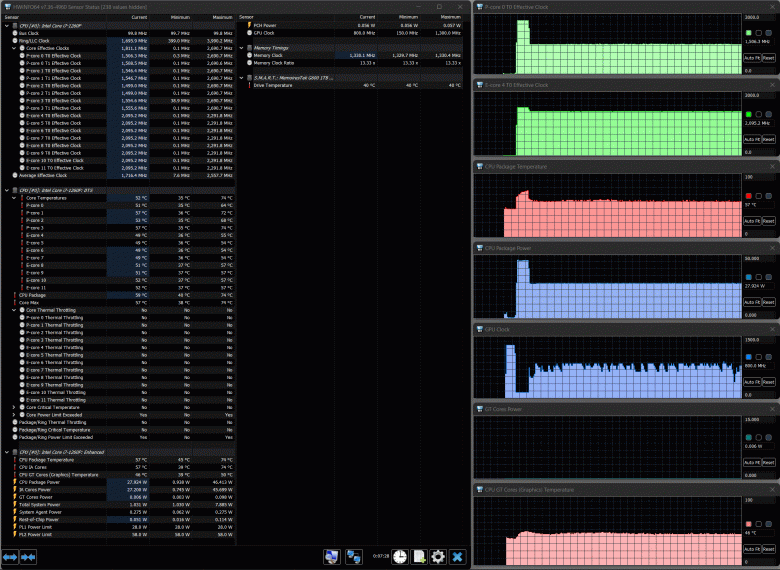Collapse the Core Effective Clocks tree node
The height and width of the screenshot is (570, 780).
(x=14, y=48)
